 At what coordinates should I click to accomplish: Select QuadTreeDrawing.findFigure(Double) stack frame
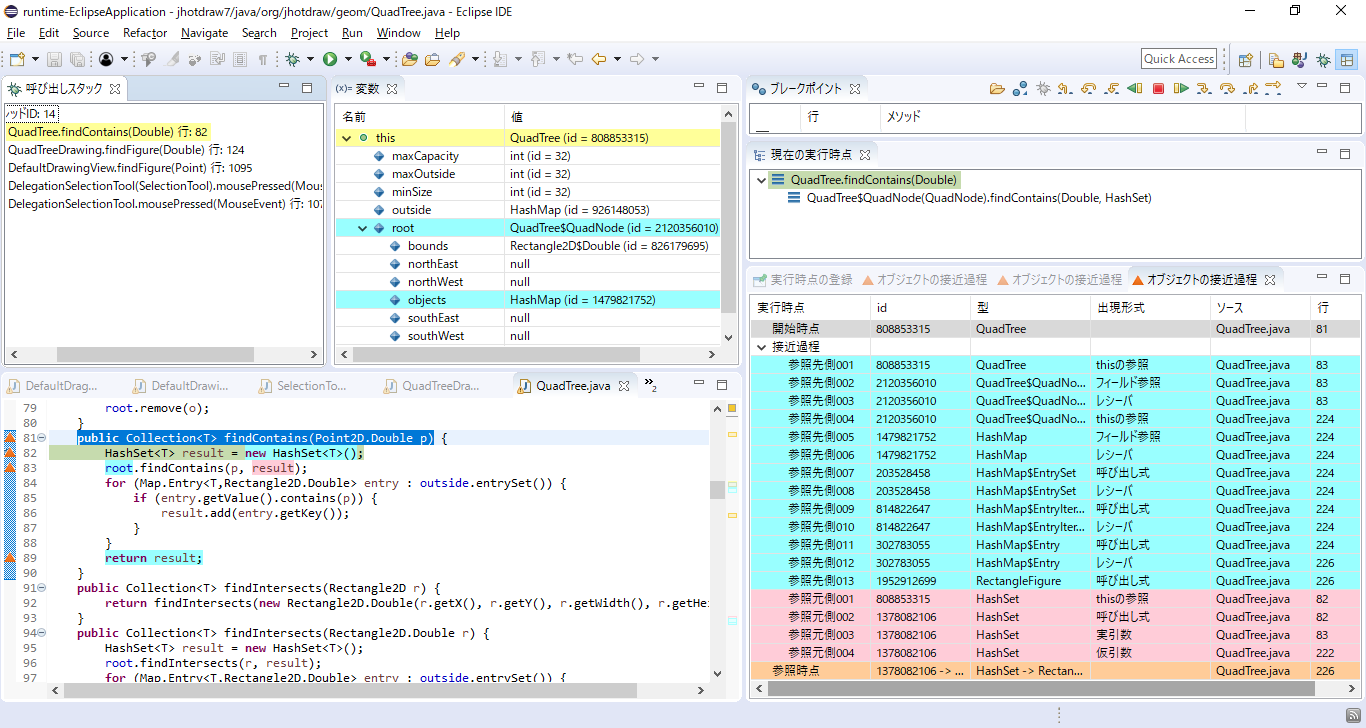pos(126,150)
